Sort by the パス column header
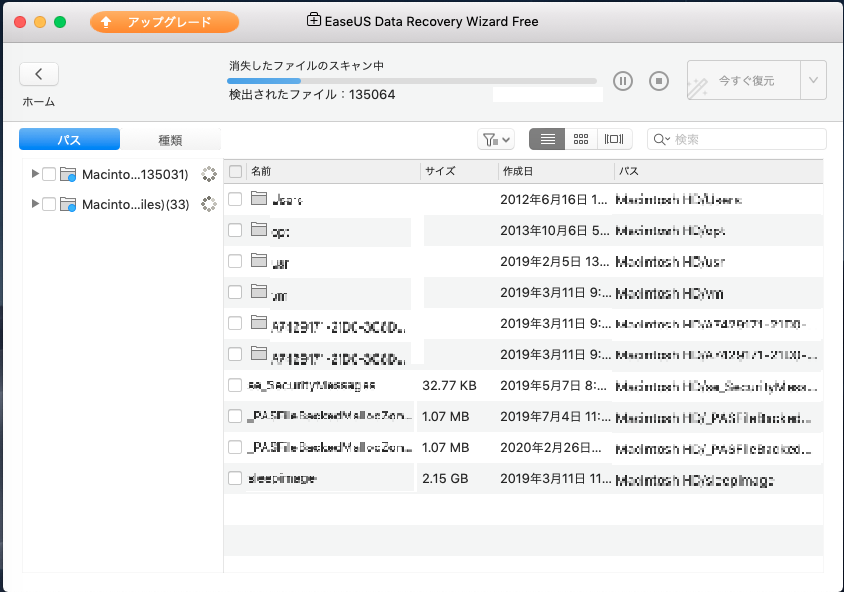844x592 pixels. [x=718, y=172]
